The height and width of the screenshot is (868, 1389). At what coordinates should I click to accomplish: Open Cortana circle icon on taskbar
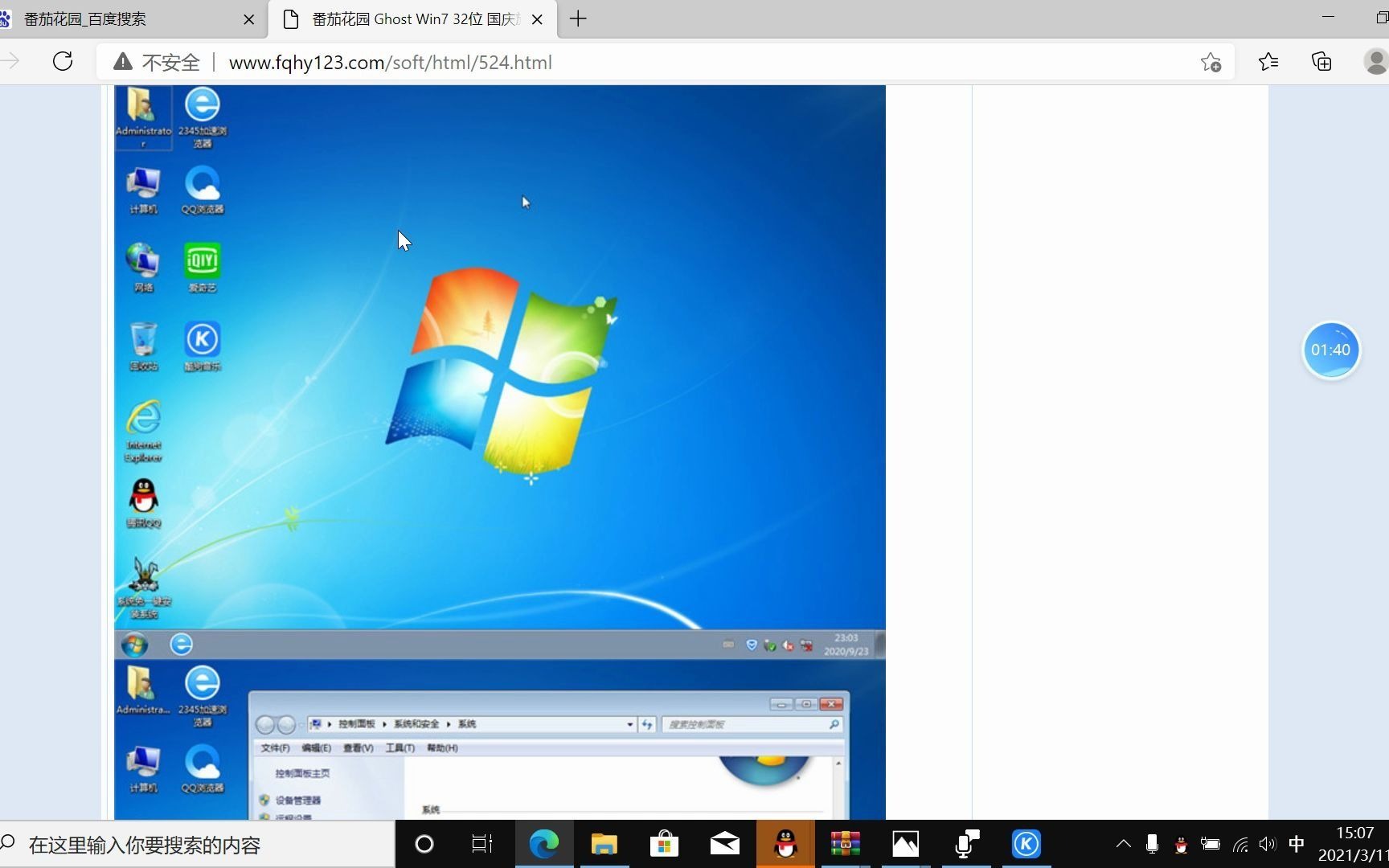coord(424,844)
